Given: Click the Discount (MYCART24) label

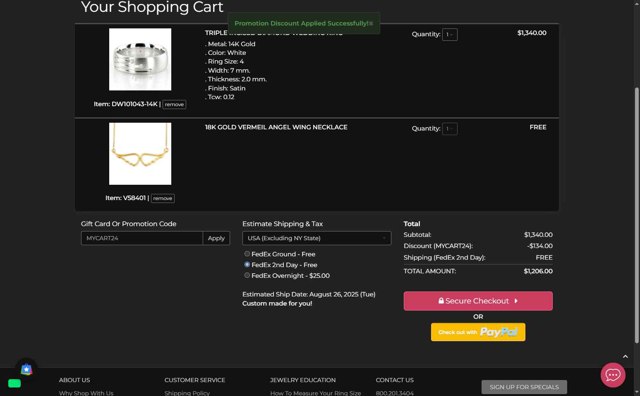Looking at the screenshot, I should (x=438, y=246).
